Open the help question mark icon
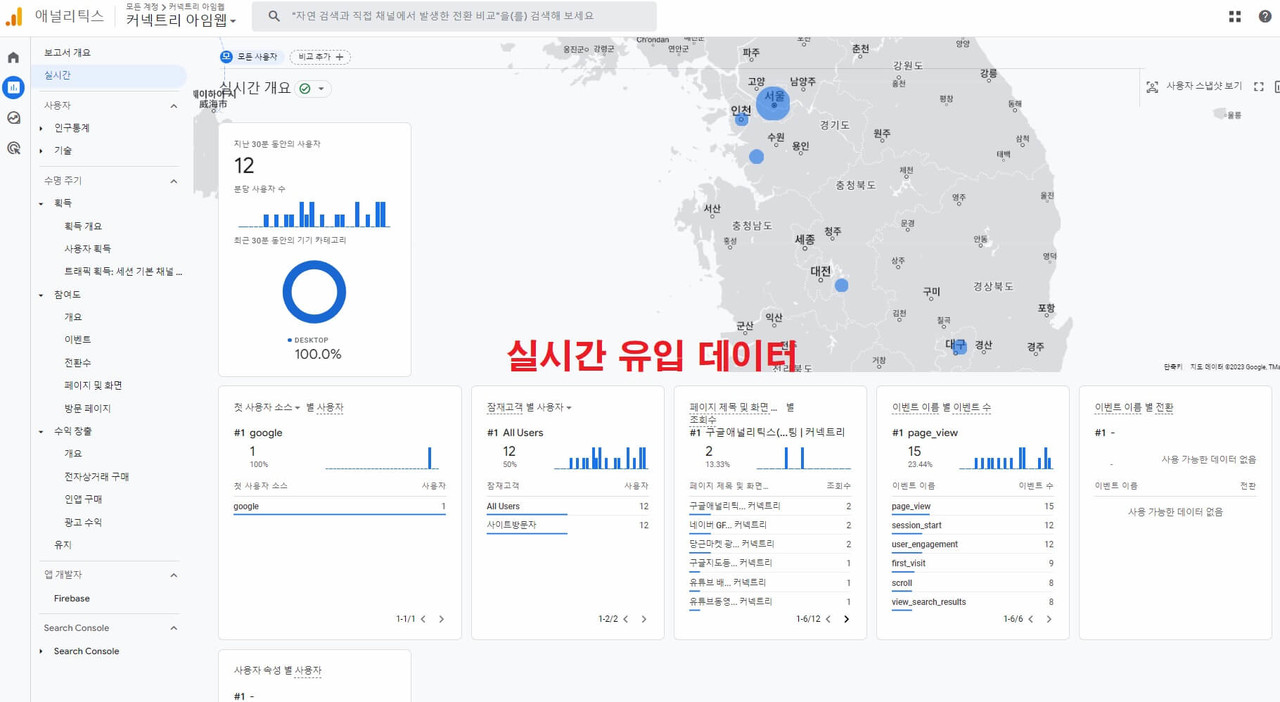This screenshot has width=1280, height=702. pos(1265,17)
